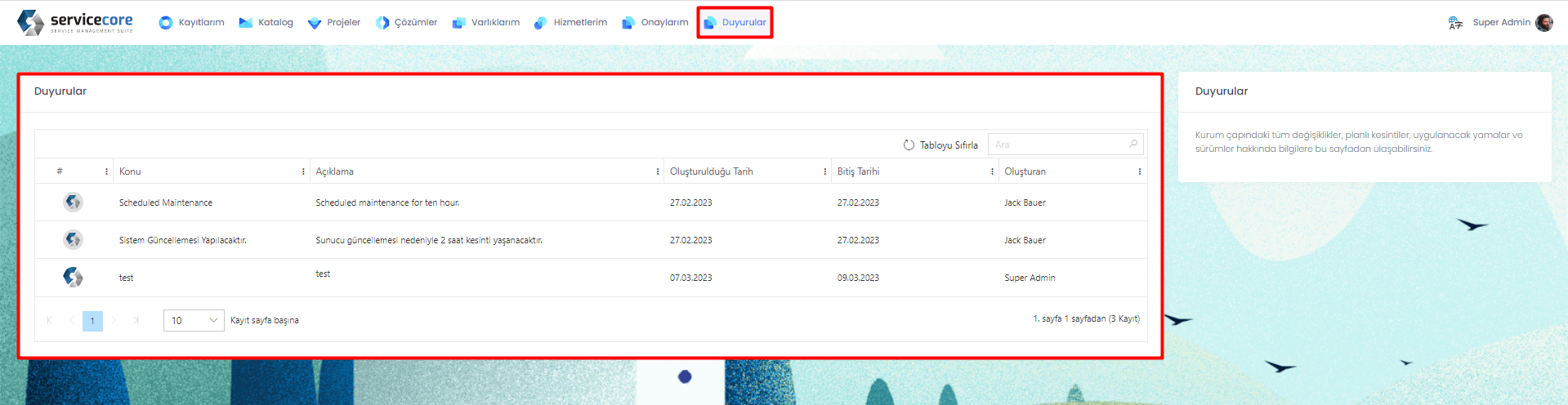The width and height of the screenshot is (1568, 405).
Task: Click the Duyurular info panel heading
Action: tap(1222, 91)
